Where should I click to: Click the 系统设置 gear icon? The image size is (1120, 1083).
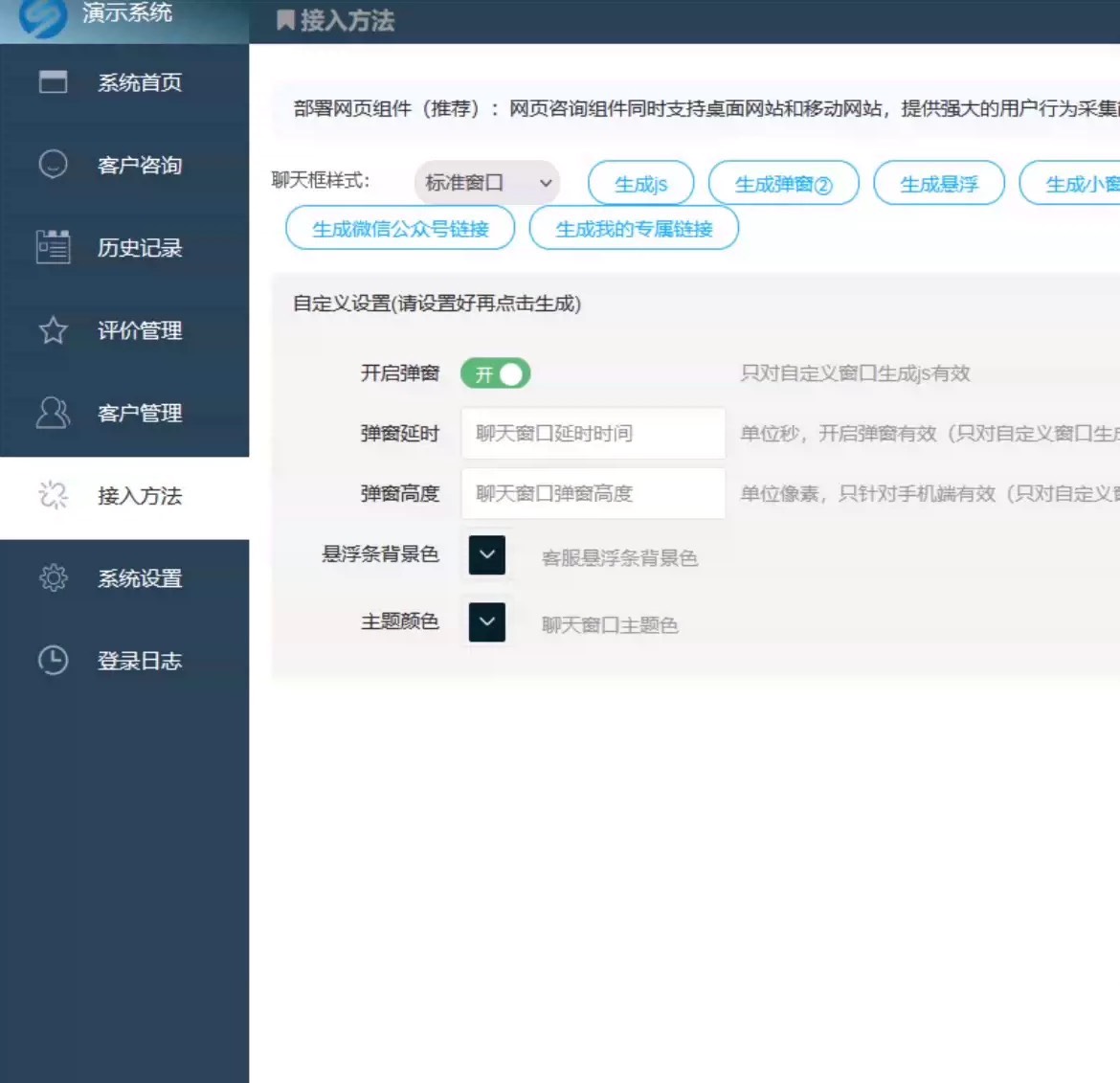[53, 578]
